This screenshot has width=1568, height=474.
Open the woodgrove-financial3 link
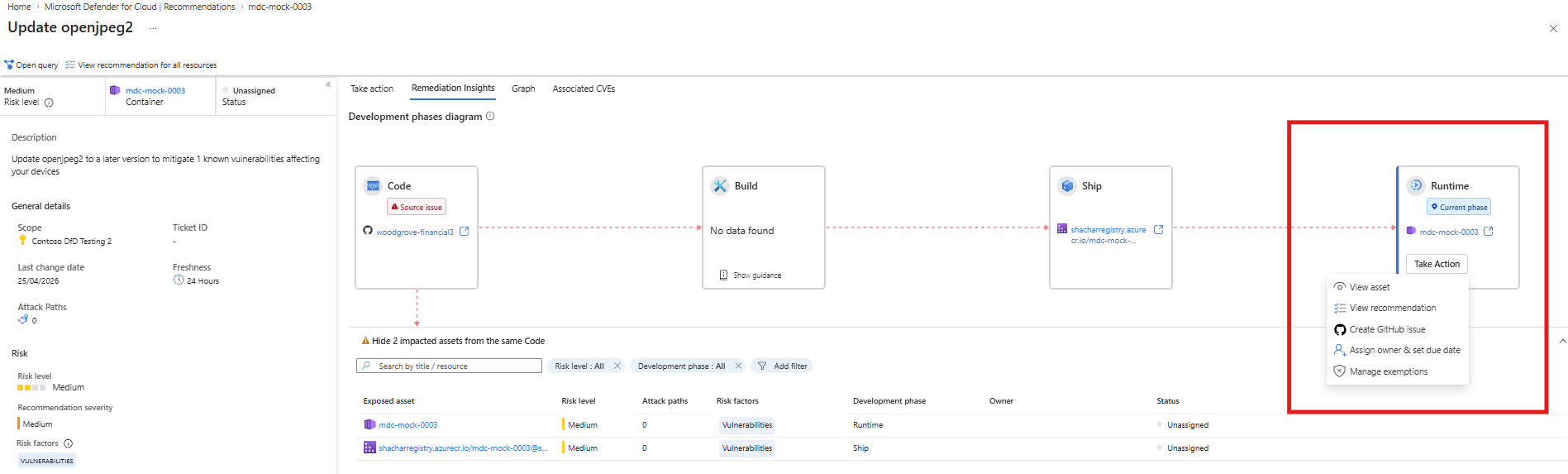(415, 232)
